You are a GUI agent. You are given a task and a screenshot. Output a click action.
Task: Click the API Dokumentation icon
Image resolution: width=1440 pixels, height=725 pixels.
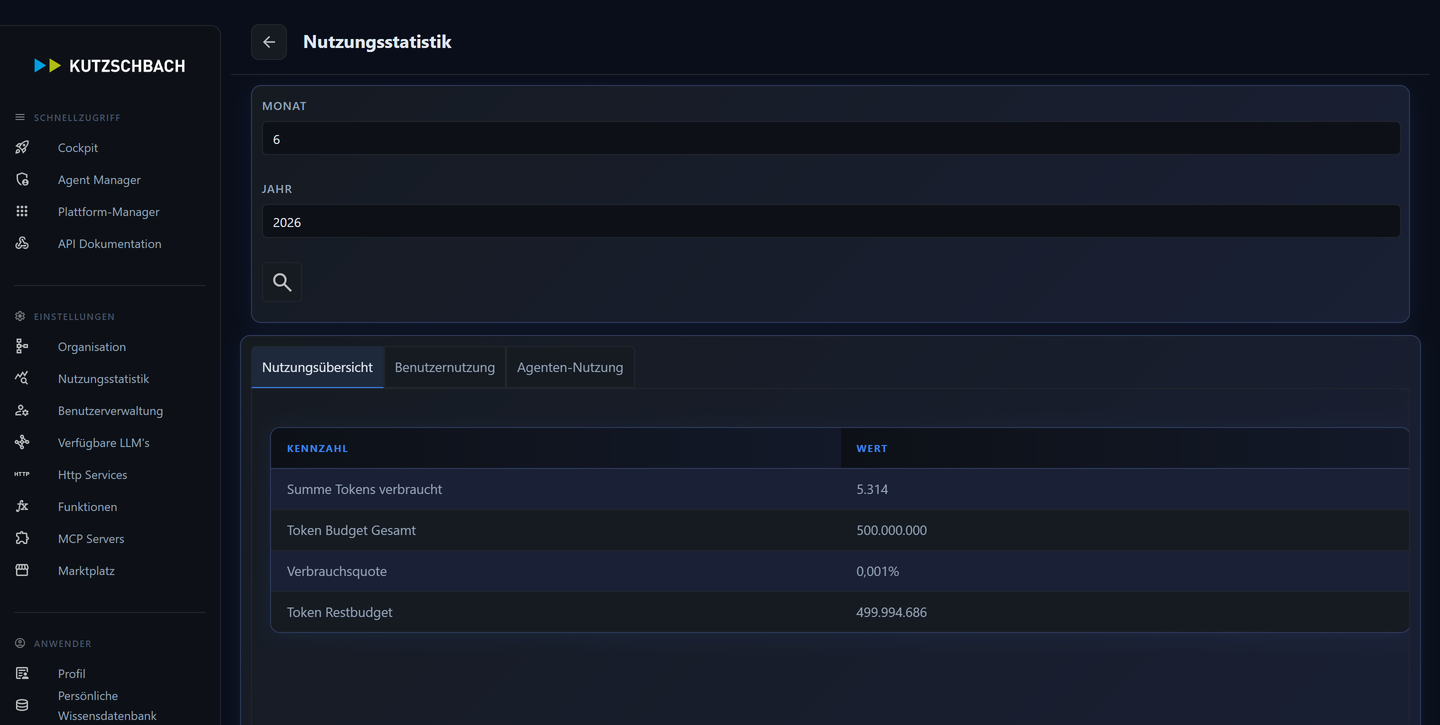(x=22, y=244)
